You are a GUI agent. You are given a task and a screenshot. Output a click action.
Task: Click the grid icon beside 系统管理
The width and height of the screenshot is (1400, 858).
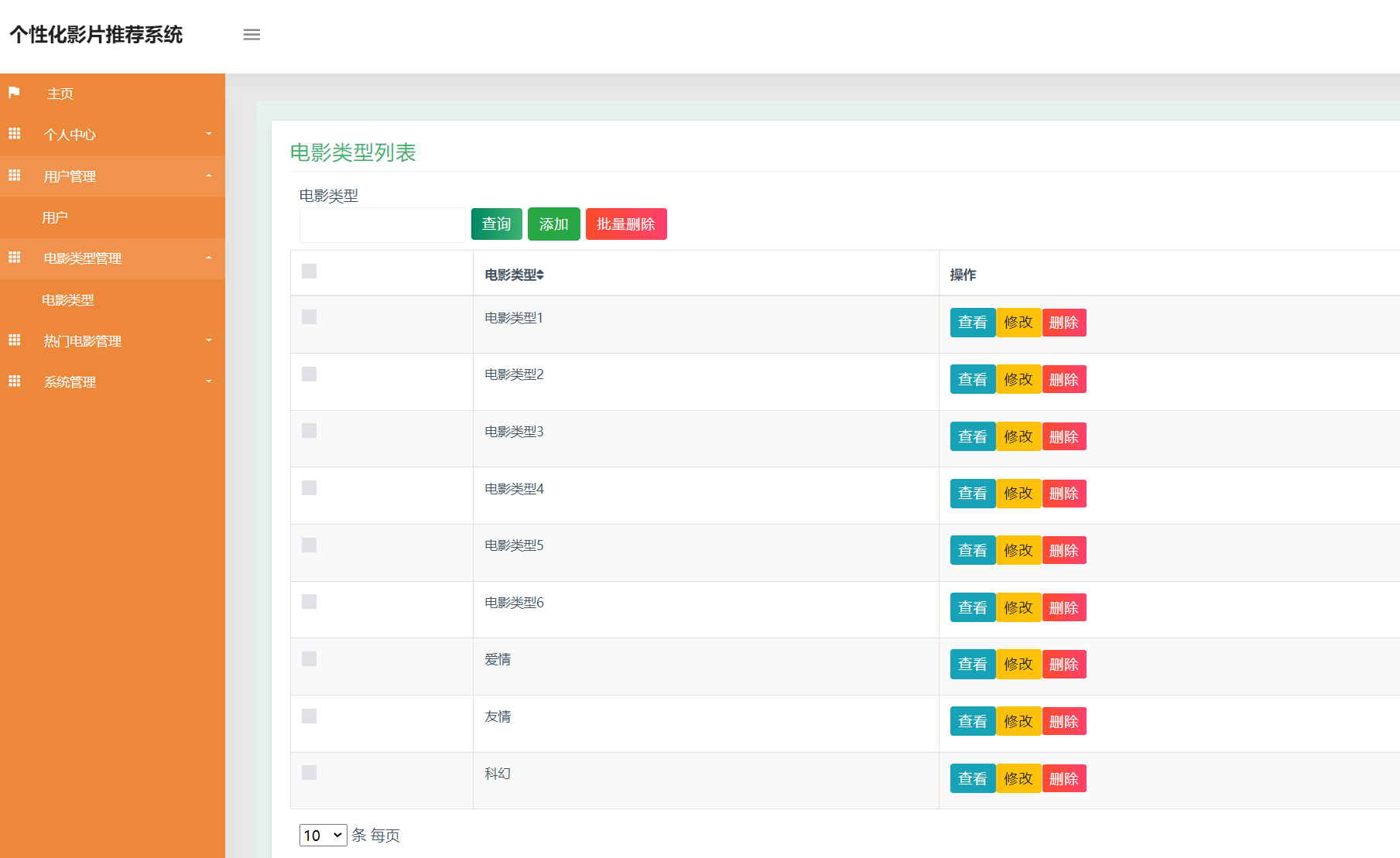point(14,381)
